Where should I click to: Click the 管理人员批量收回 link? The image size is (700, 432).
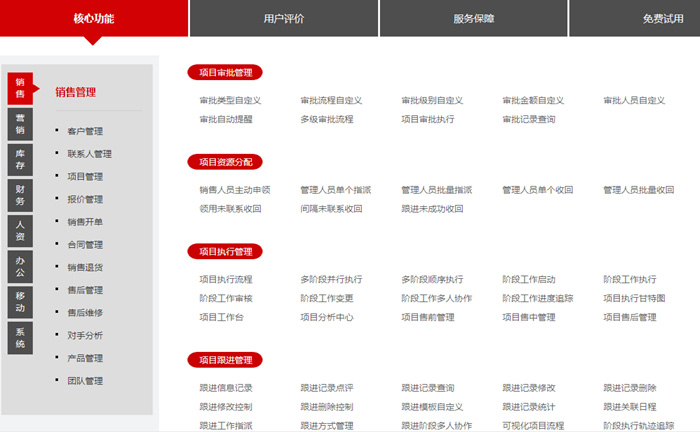(x=638, y=190)
